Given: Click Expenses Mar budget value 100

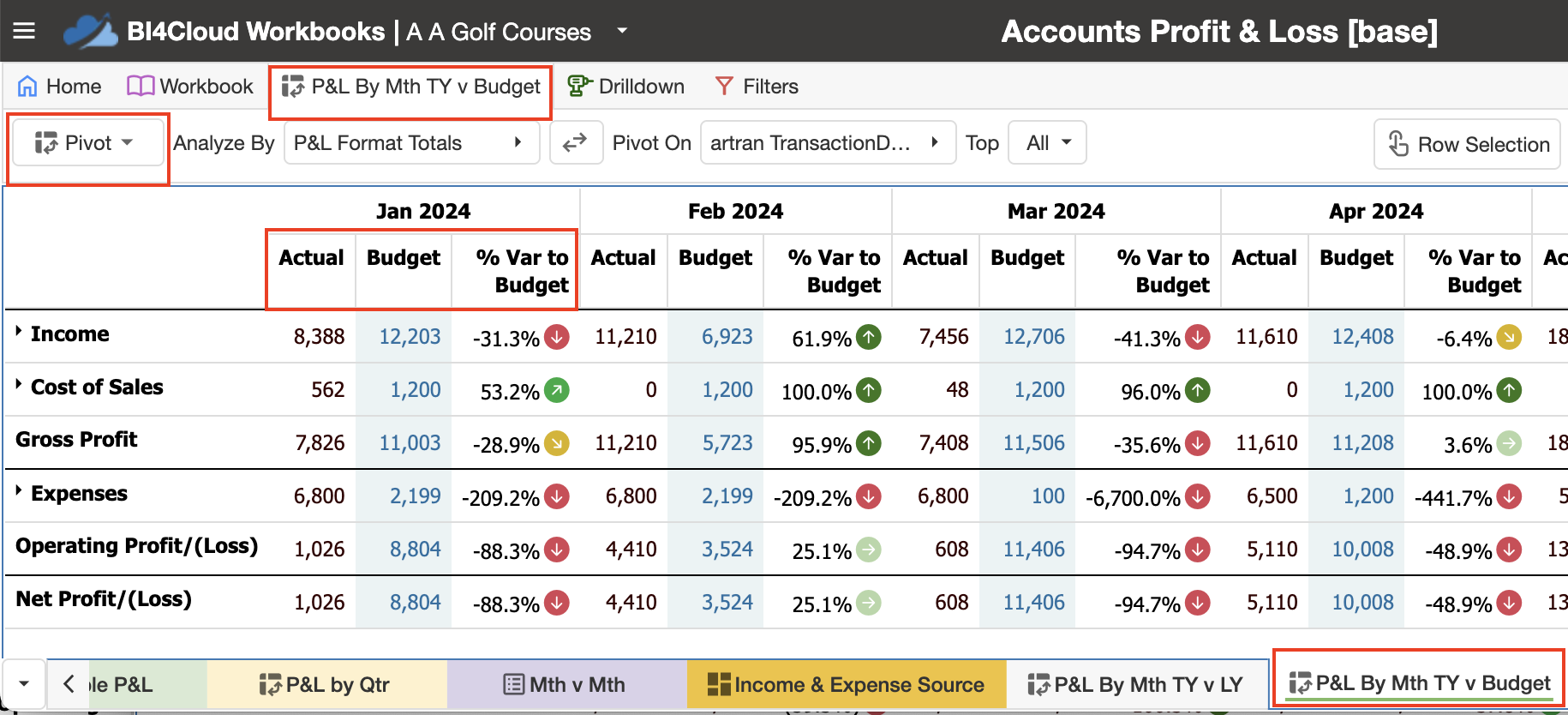Looking at the screenshot, I should 1048,496.
